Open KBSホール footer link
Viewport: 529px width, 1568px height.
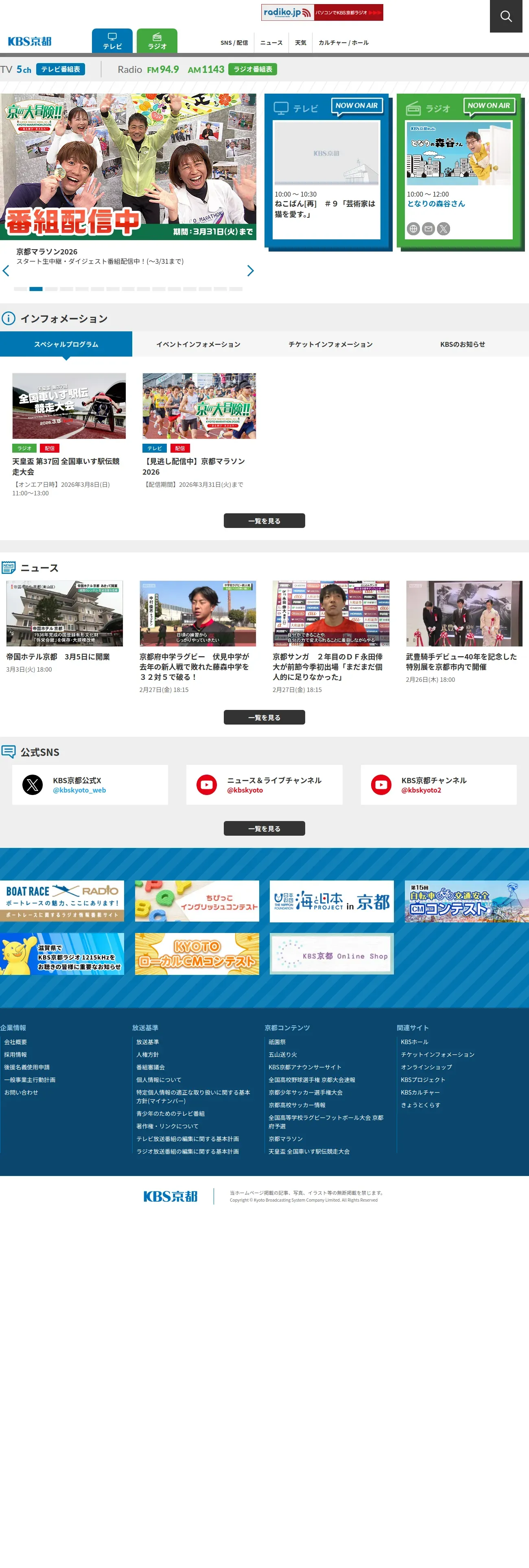point(415,1042)
